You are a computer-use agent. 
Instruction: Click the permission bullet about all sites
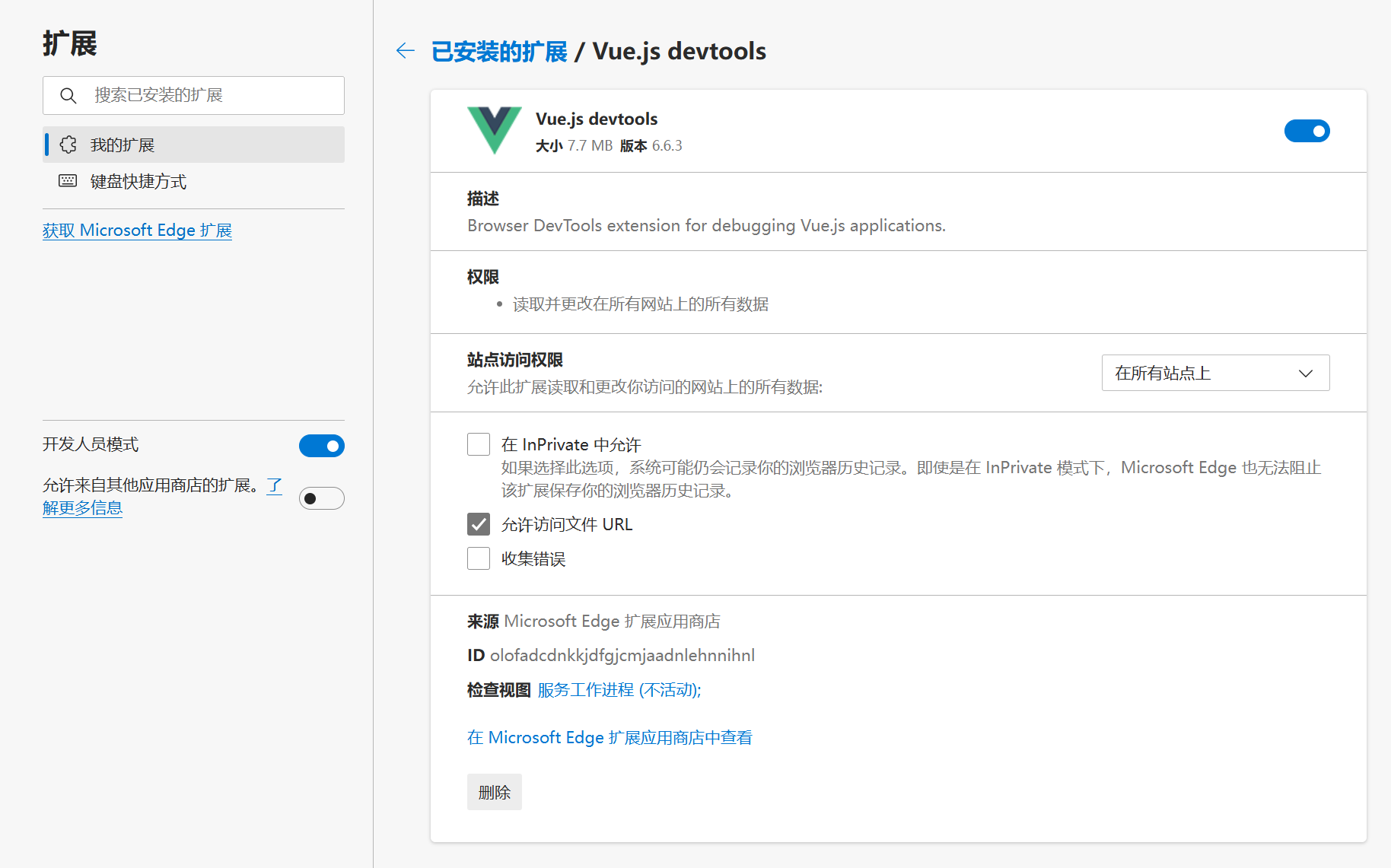(641, 304)
